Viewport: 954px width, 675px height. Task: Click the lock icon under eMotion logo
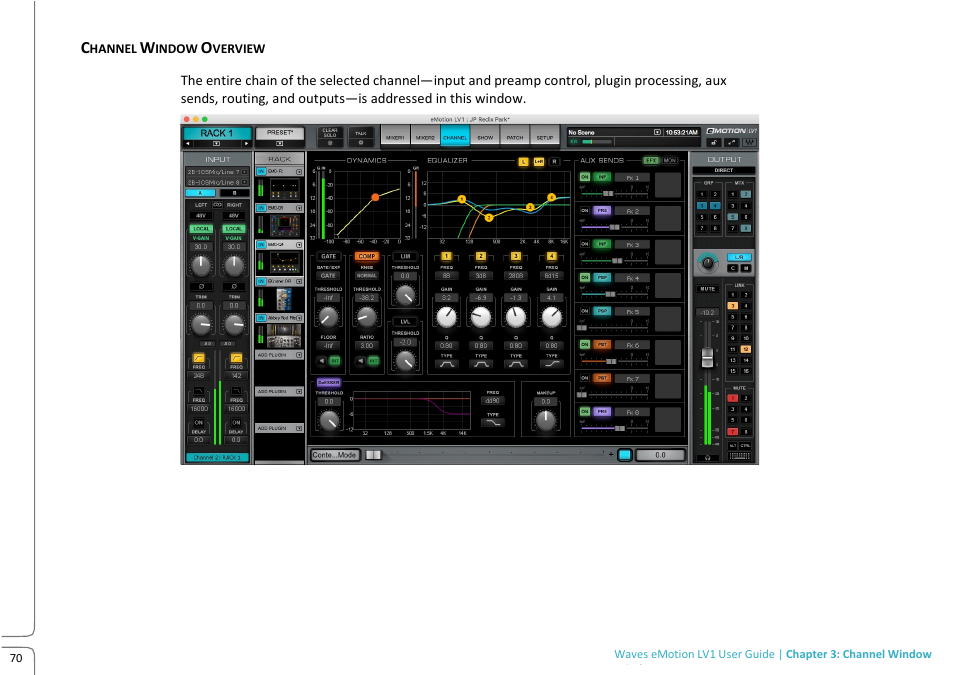pyautogui.click(x=714, y=142)
